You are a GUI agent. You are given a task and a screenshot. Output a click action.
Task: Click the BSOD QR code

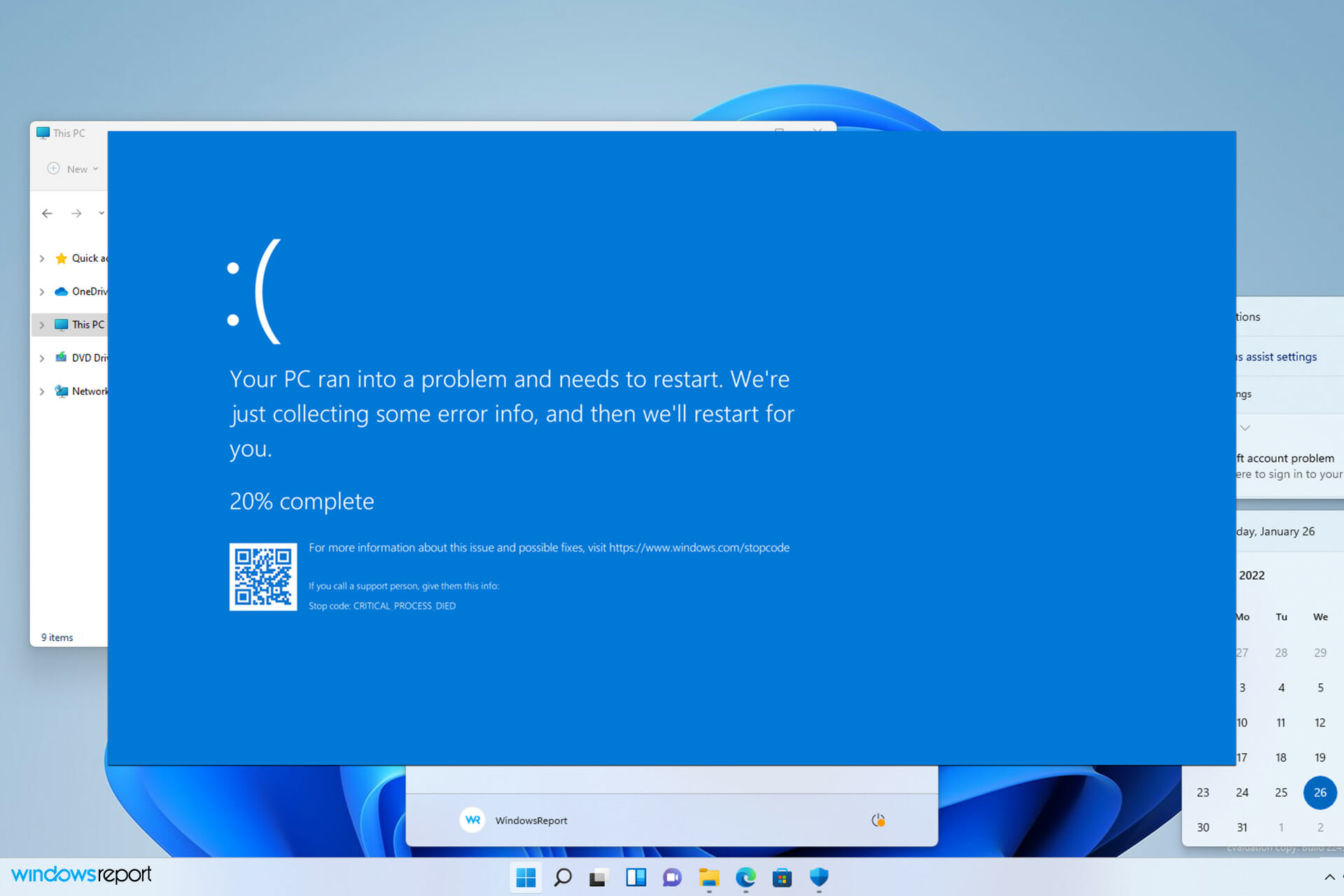(x=263, y=577)
